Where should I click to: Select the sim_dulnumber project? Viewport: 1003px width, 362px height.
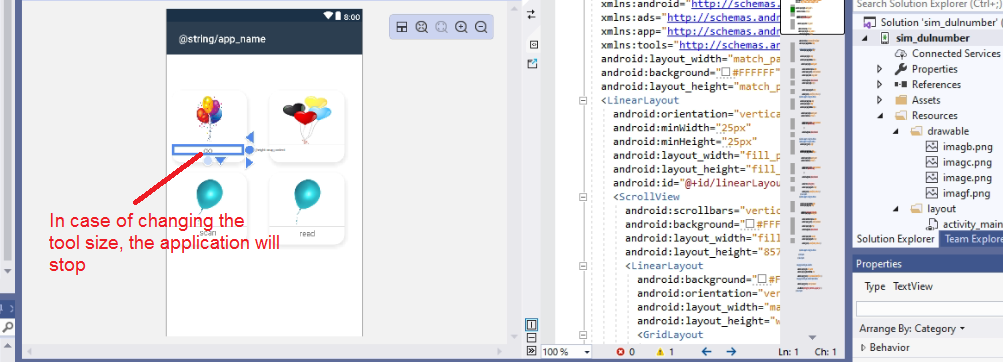click(932, 38)
